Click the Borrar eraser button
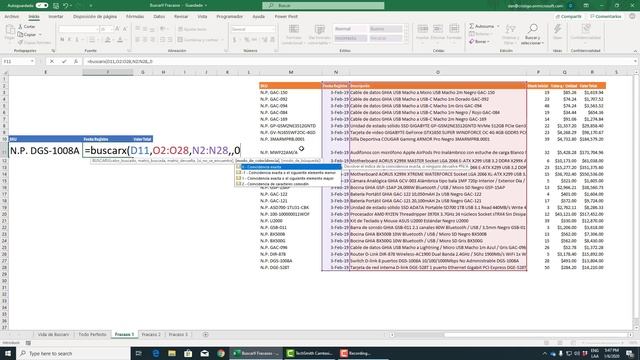The width and height of the screenshot is (640, 360). coord(478,42)
